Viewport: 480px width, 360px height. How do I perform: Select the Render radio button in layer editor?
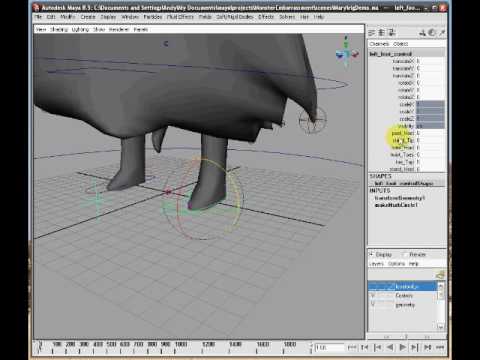404,254
